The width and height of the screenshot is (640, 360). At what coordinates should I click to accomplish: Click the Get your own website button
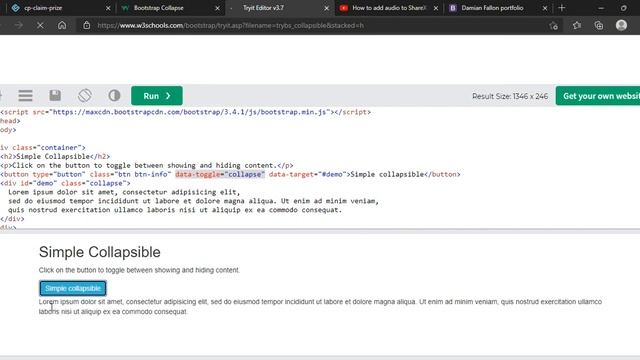[x=598, y=96]
